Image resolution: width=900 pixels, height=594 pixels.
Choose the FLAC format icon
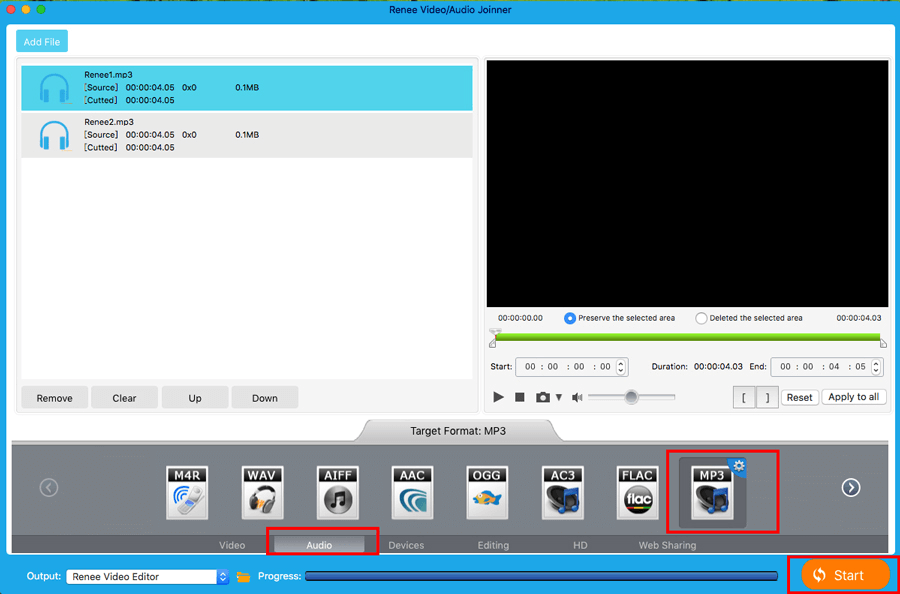637,491
